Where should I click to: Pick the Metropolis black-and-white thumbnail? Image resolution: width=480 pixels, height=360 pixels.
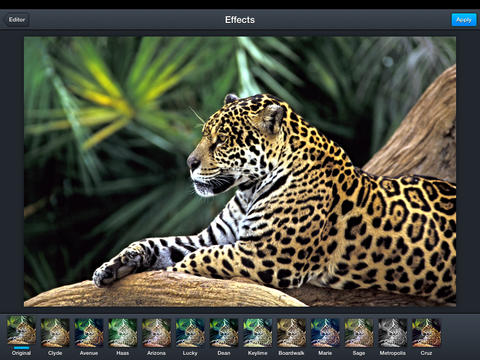pyautogui.click(x=392, y=332)
